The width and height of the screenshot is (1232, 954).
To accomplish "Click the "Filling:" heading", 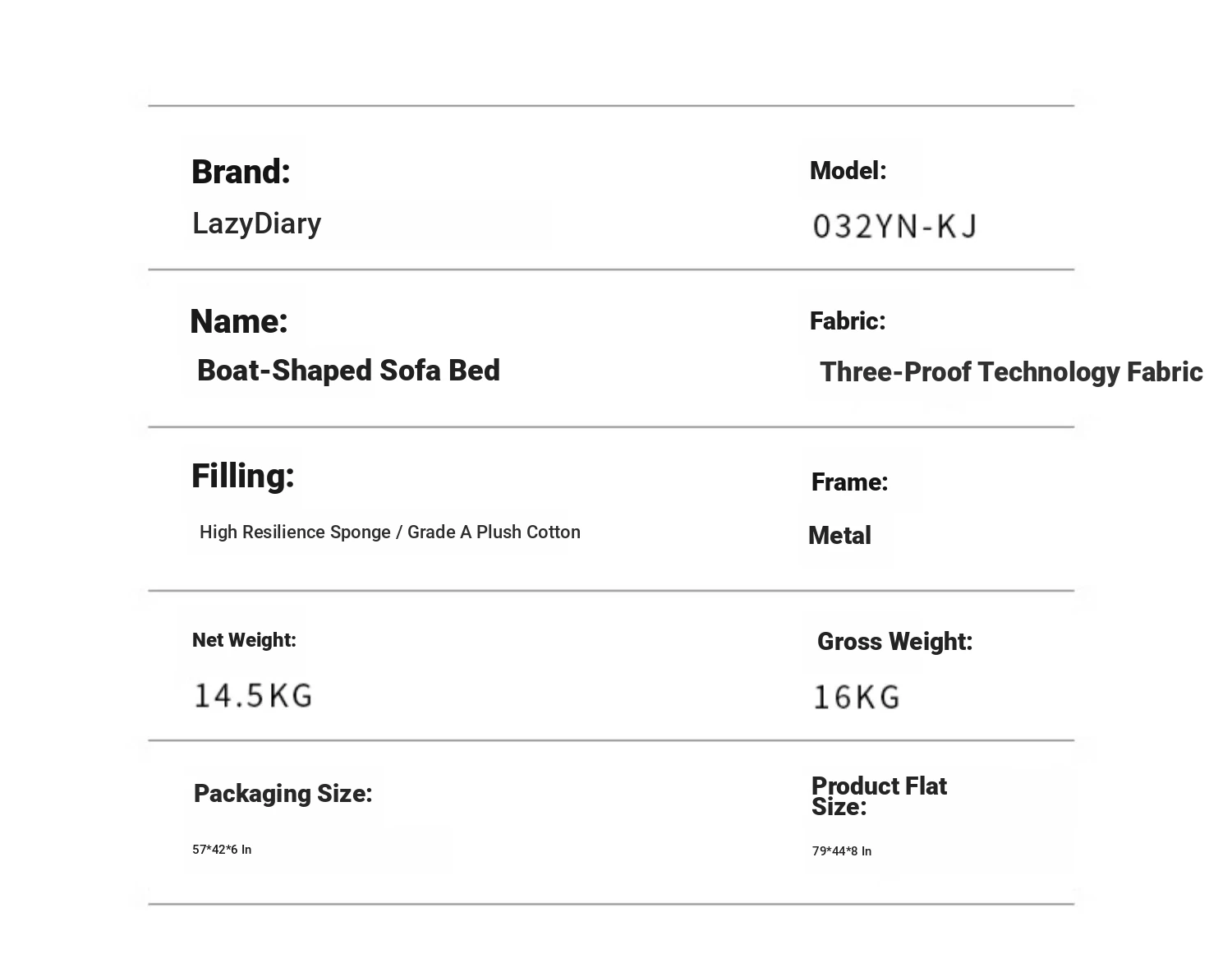I will tap(242, 477).
